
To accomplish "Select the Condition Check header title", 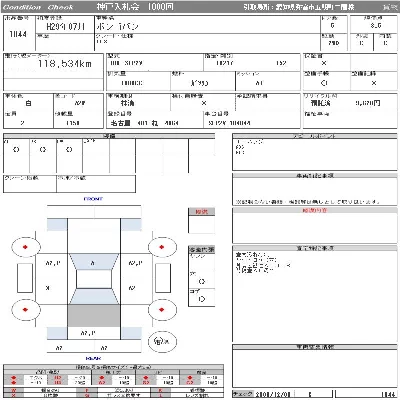I will [x=38, y=7].
